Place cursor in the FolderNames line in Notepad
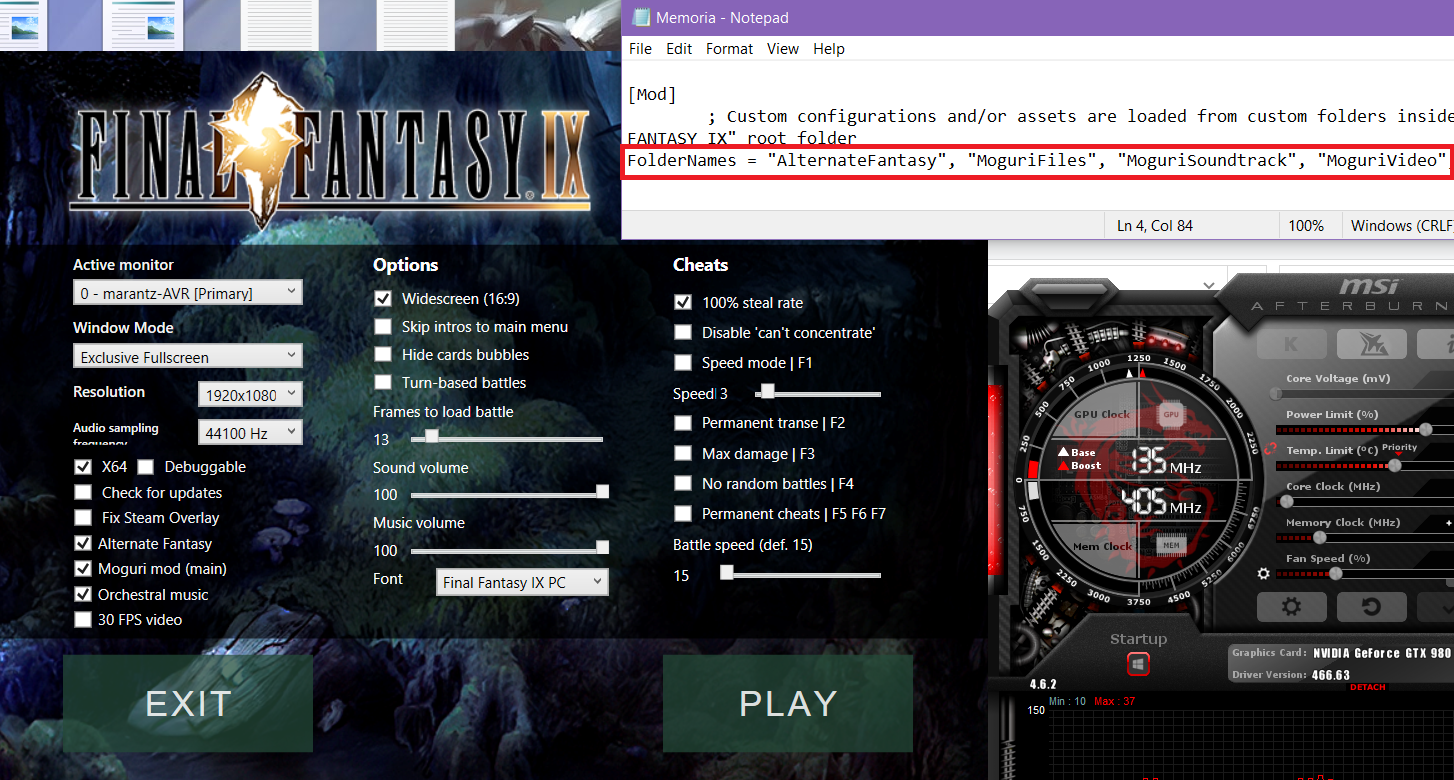 [x=1037, y=160]
